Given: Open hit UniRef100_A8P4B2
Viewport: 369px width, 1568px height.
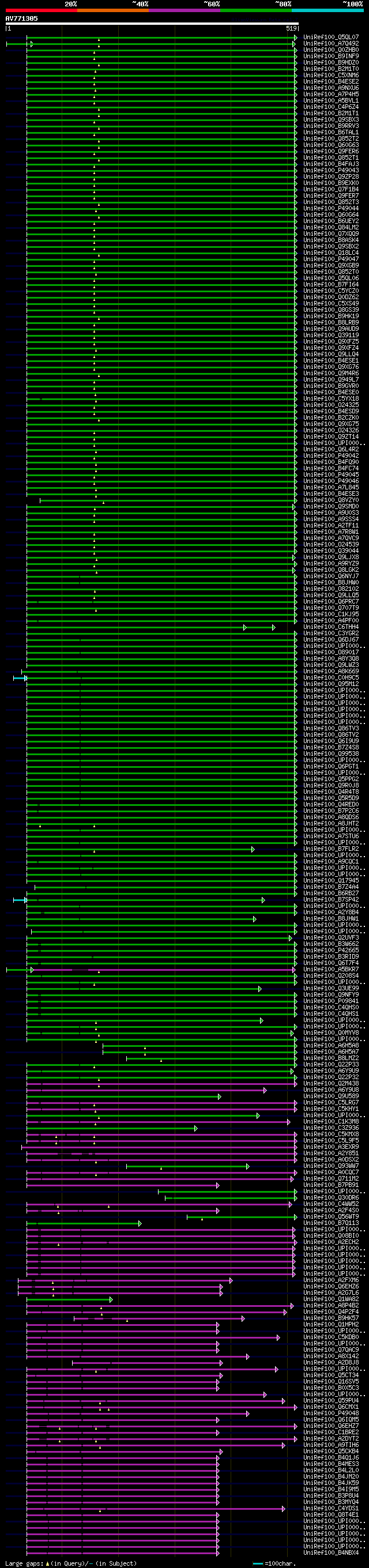Looking at the screenshot, I should point(332,1306).
